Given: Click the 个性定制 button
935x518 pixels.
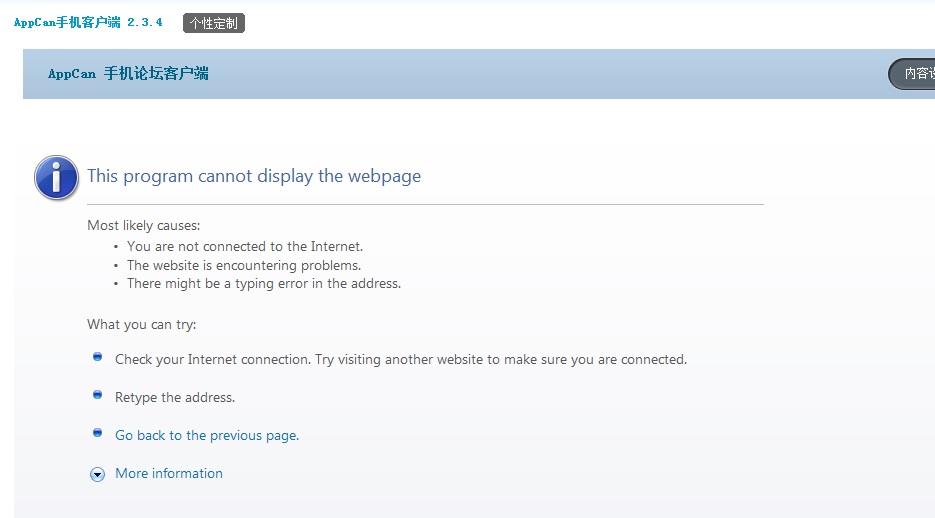Looking at the screenshot, I should coord(214,23).
